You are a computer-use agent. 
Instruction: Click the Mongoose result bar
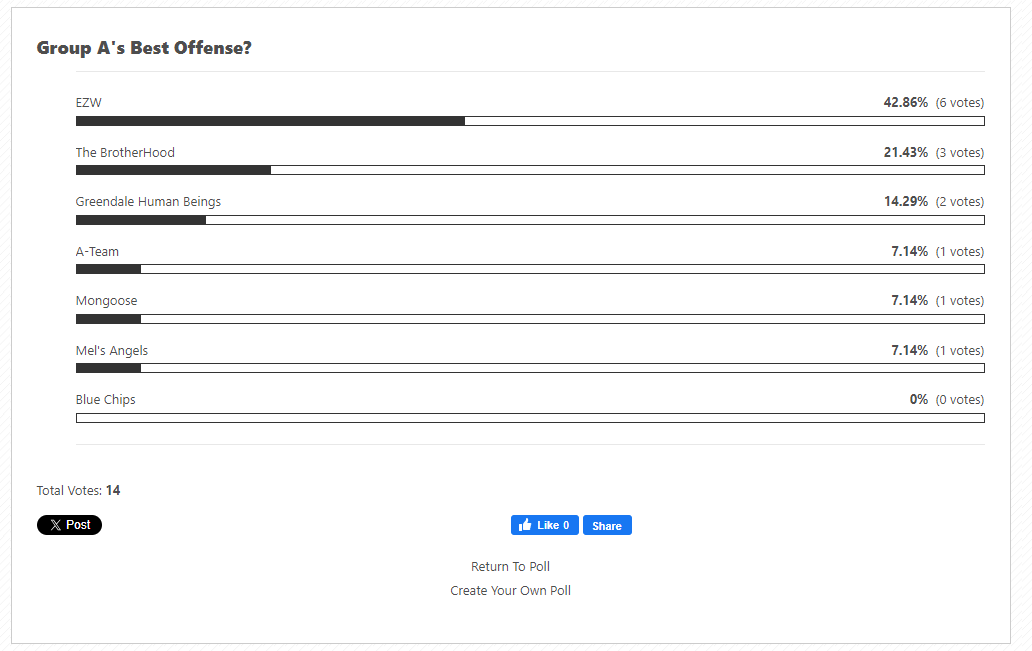[530, 319]
